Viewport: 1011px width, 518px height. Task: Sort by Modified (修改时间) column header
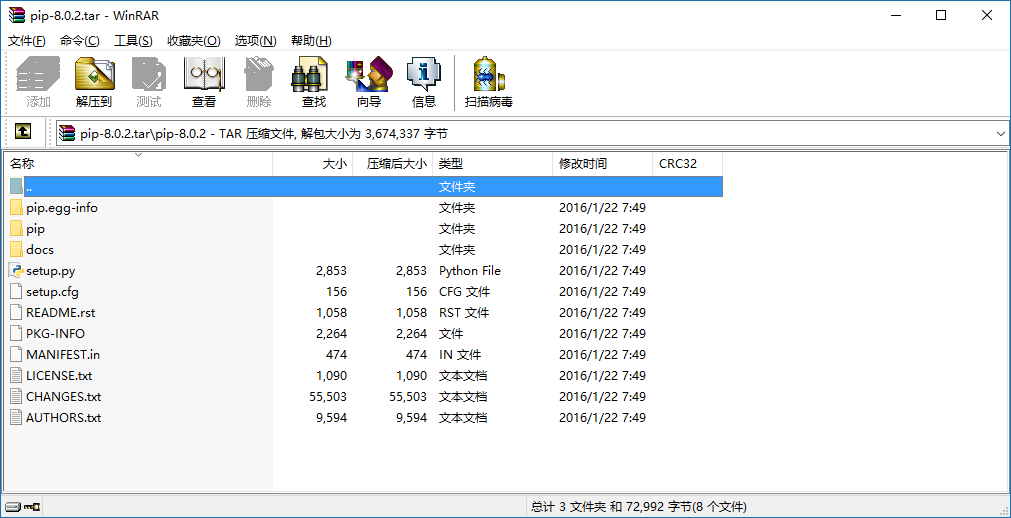point(603,164)
